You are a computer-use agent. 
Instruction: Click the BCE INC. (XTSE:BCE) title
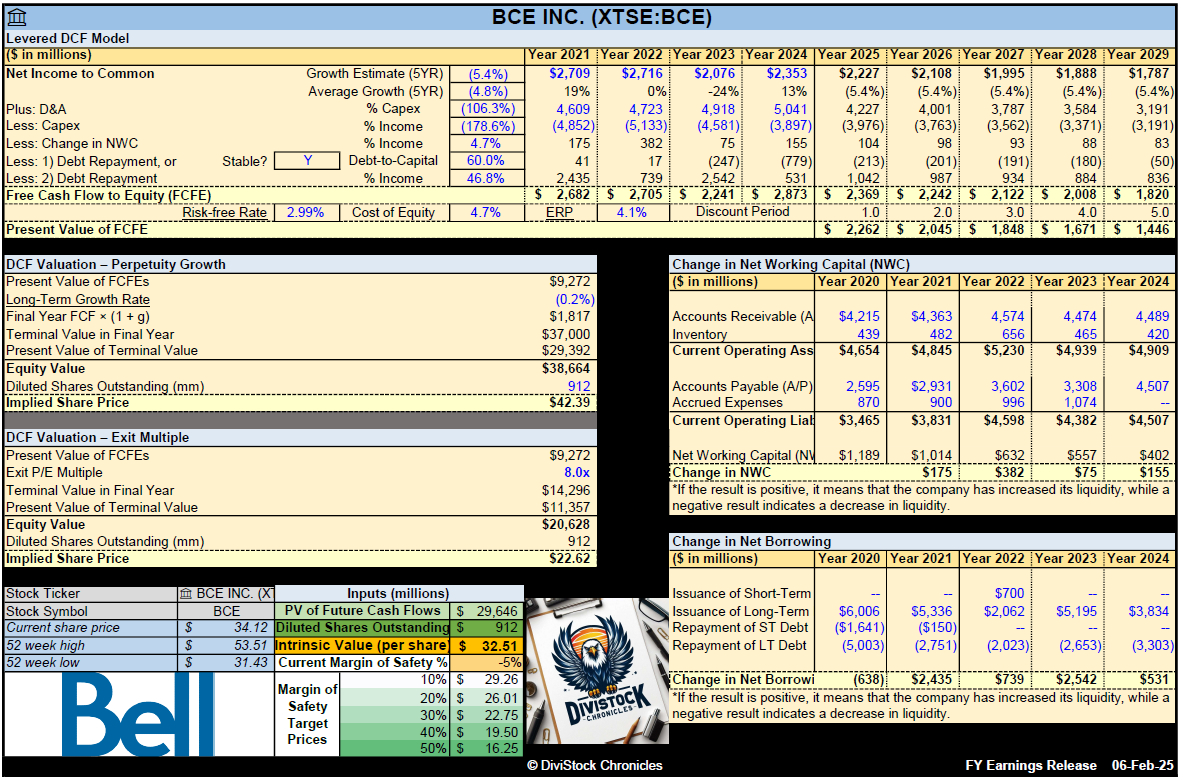(x=601, y=17)
